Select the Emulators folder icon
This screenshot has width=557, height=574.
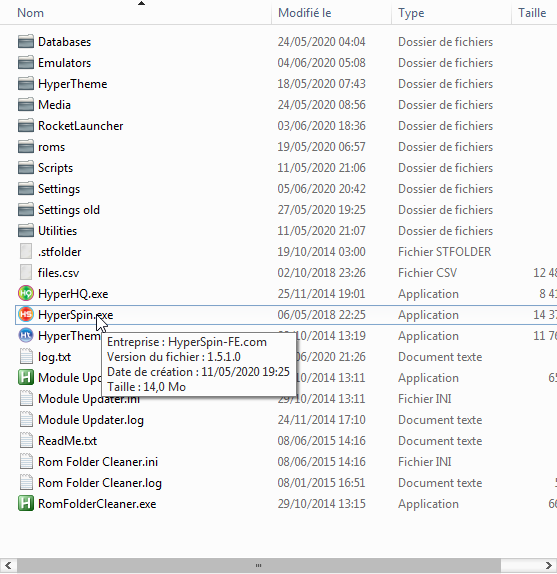point(26,63)
